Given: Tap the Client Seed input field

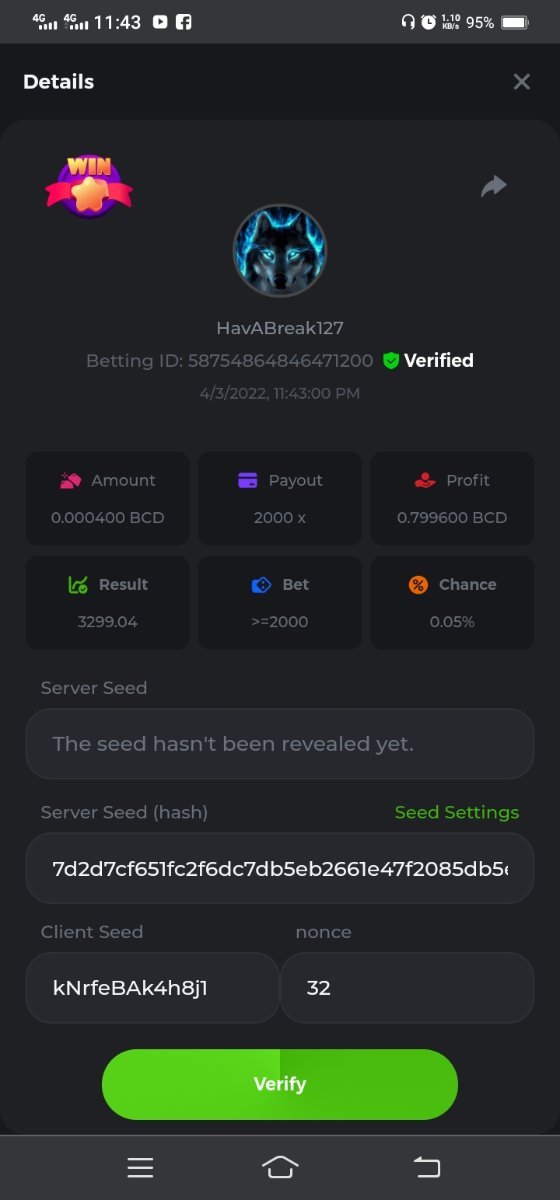Looking at the screenshot, I should click(x=152, y=988).
